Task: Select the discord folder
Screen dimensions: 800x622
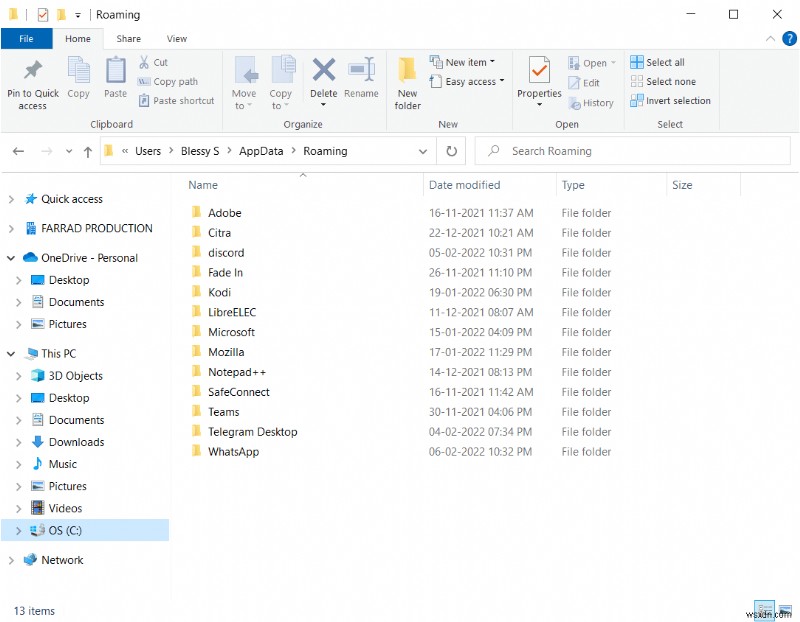Action: pos(226,253)
